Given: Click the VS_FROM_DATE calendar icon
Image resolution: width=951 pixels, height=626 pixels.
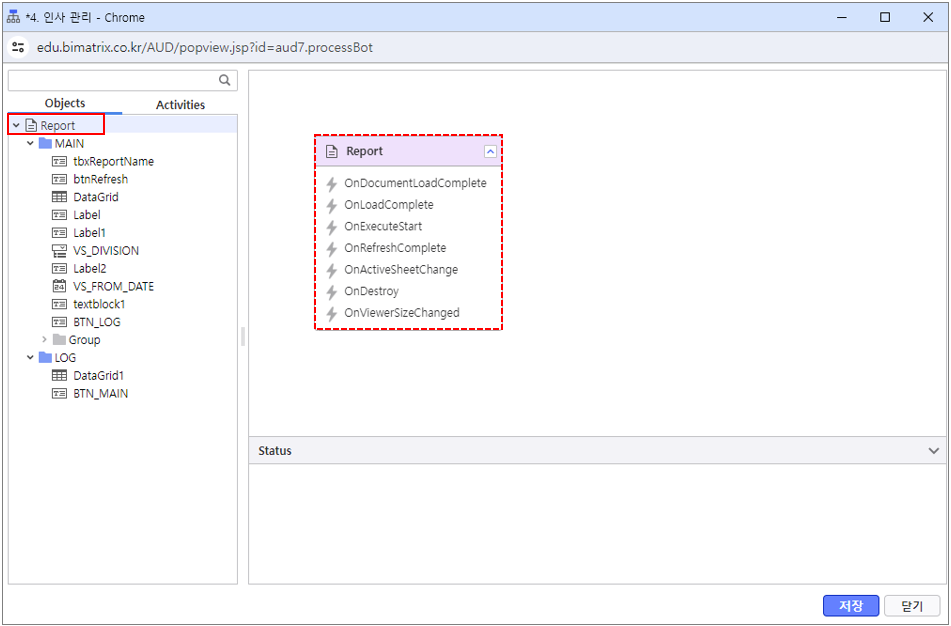Looking at the screenshot, I should pyautogui.click(x=59, y=286).
